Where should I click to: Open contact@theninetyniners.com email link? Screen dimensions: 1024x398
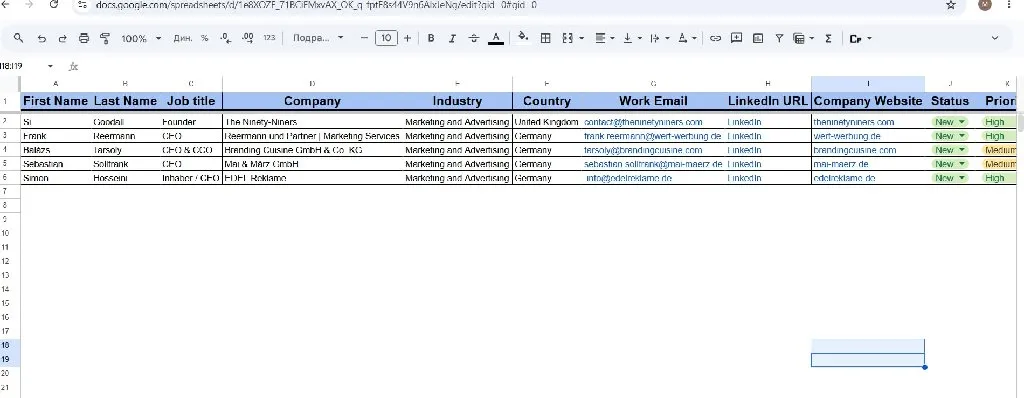coord(643,122)
